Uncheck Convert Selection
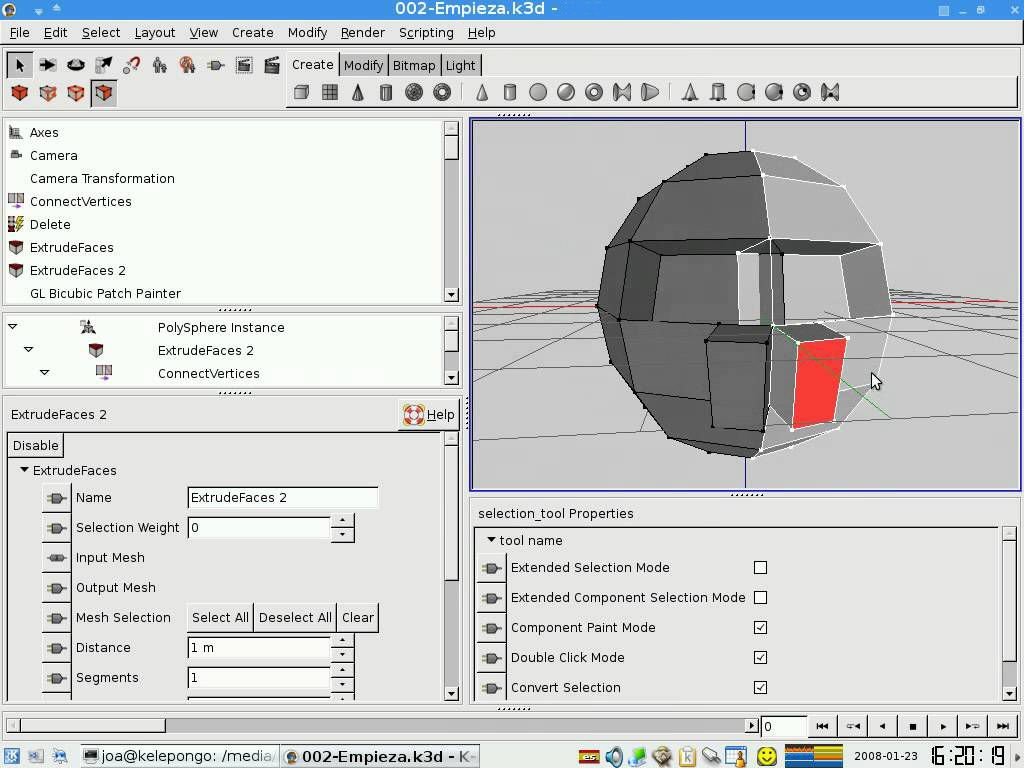The height and width of the screenshot is (768, 1024). [x=760, y=687]
